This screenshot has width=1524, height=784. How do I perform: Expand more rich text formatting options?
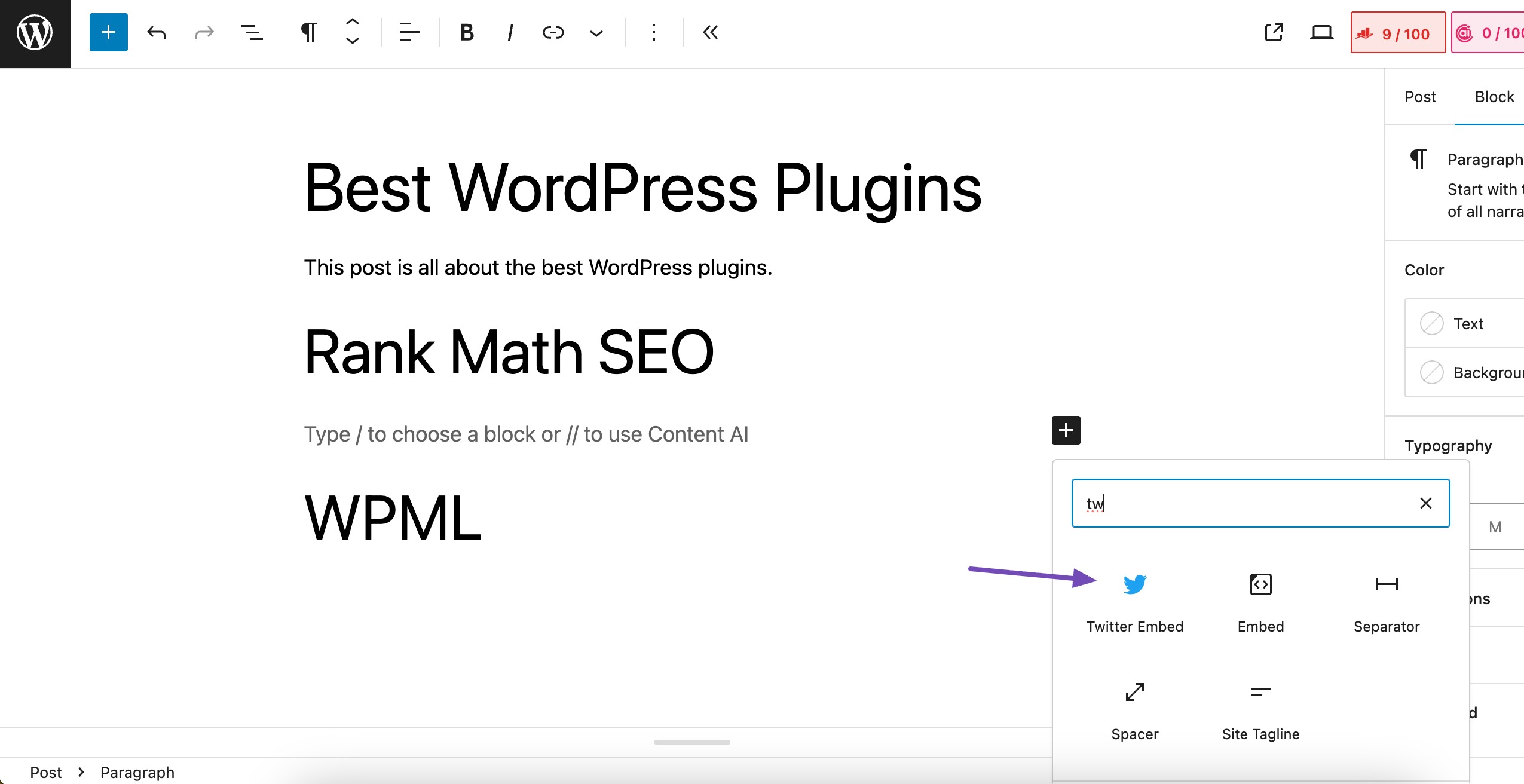coord(596,33)
